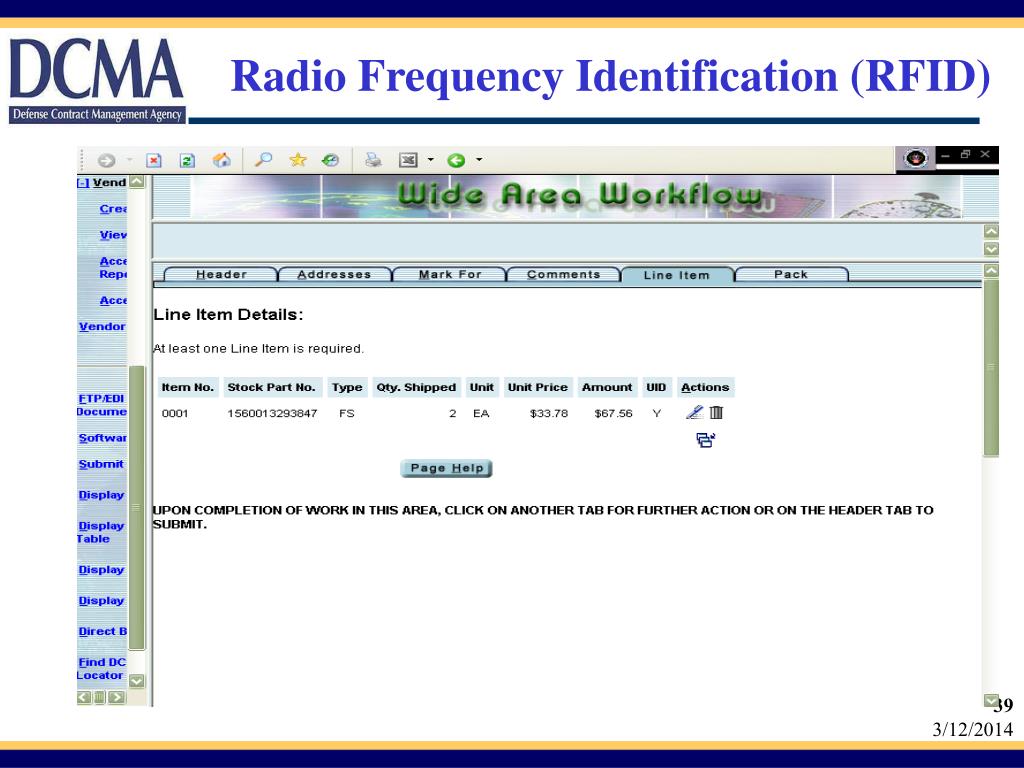Click sidebar horizontal scroll right arrow
Image resolution: width=1024 pixels, height=768 pixels.
(117, 697)
